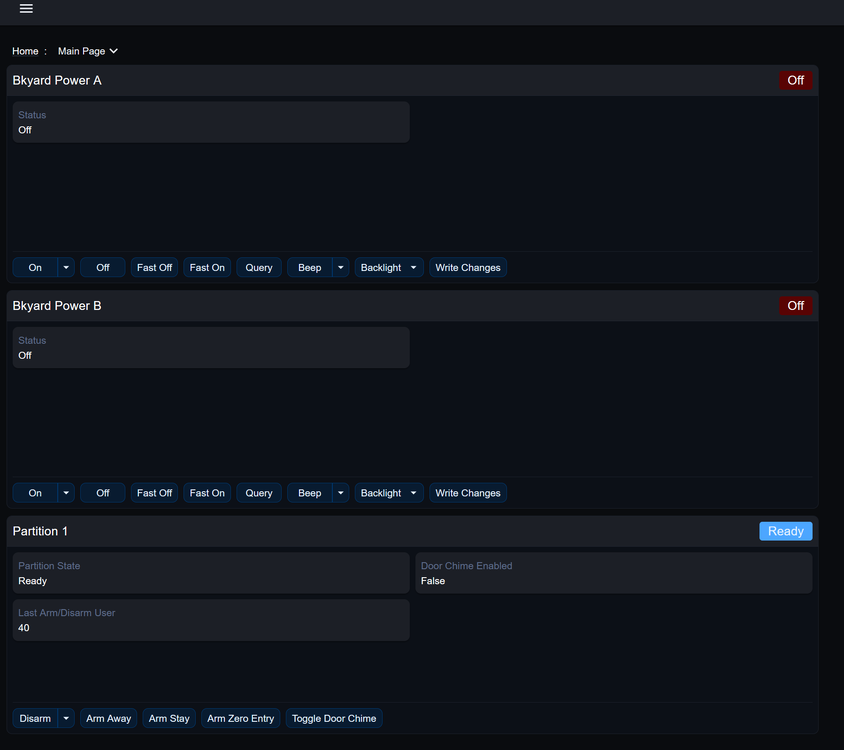Go to Home breadcrumb
The image size is (844, 750).
coord(25,51)
